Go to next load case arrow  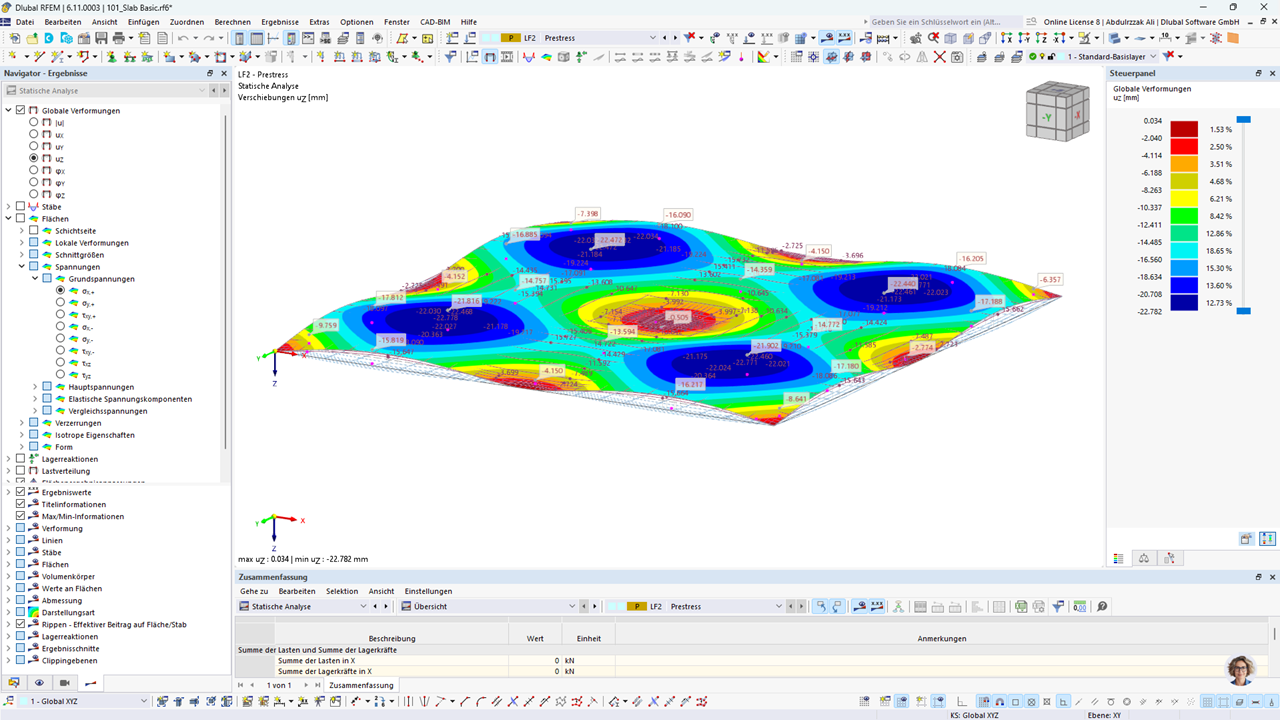click(x=675, y=38)
